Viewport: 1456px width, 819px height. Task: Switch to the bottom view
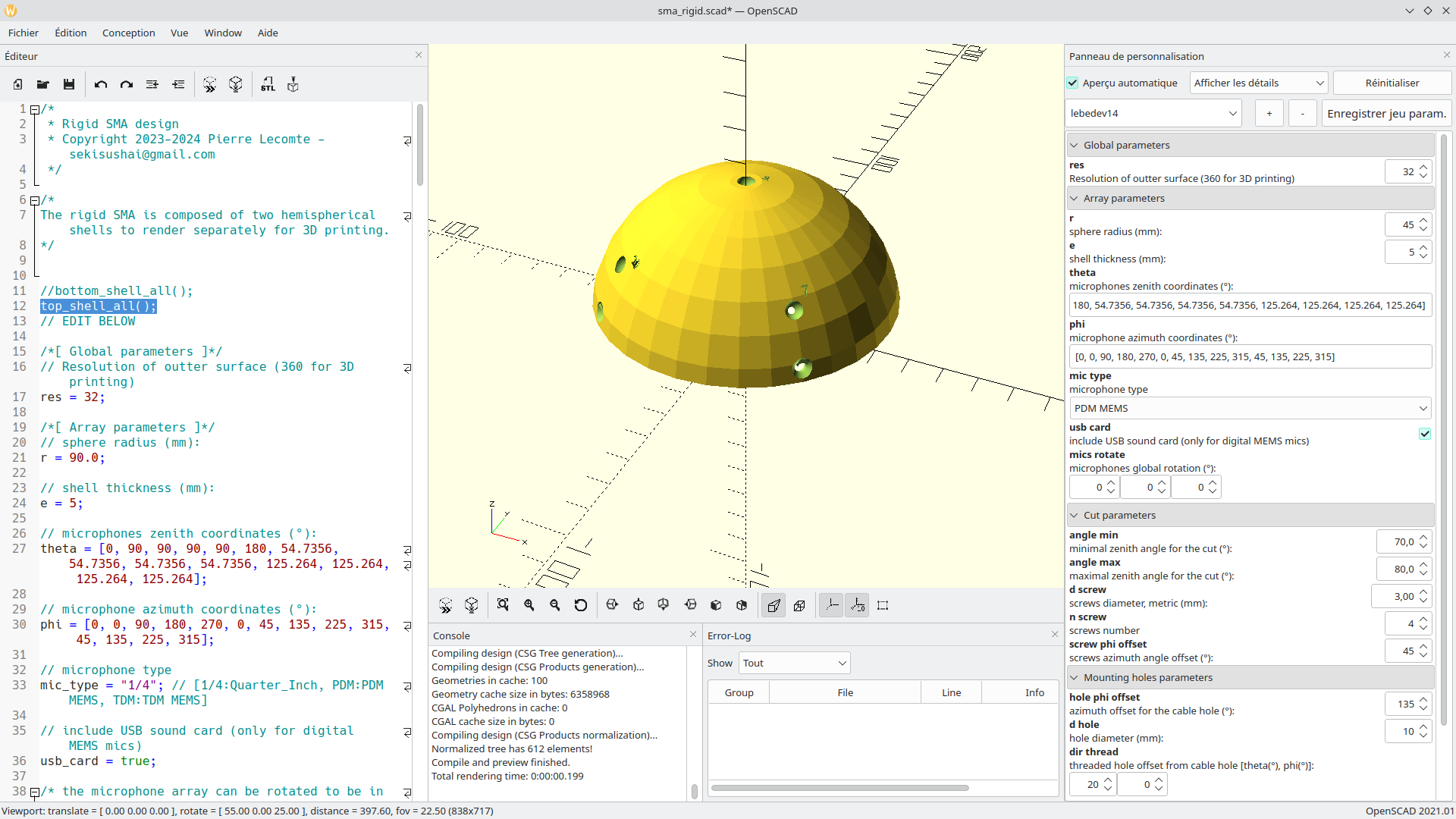tap(664, 605)
